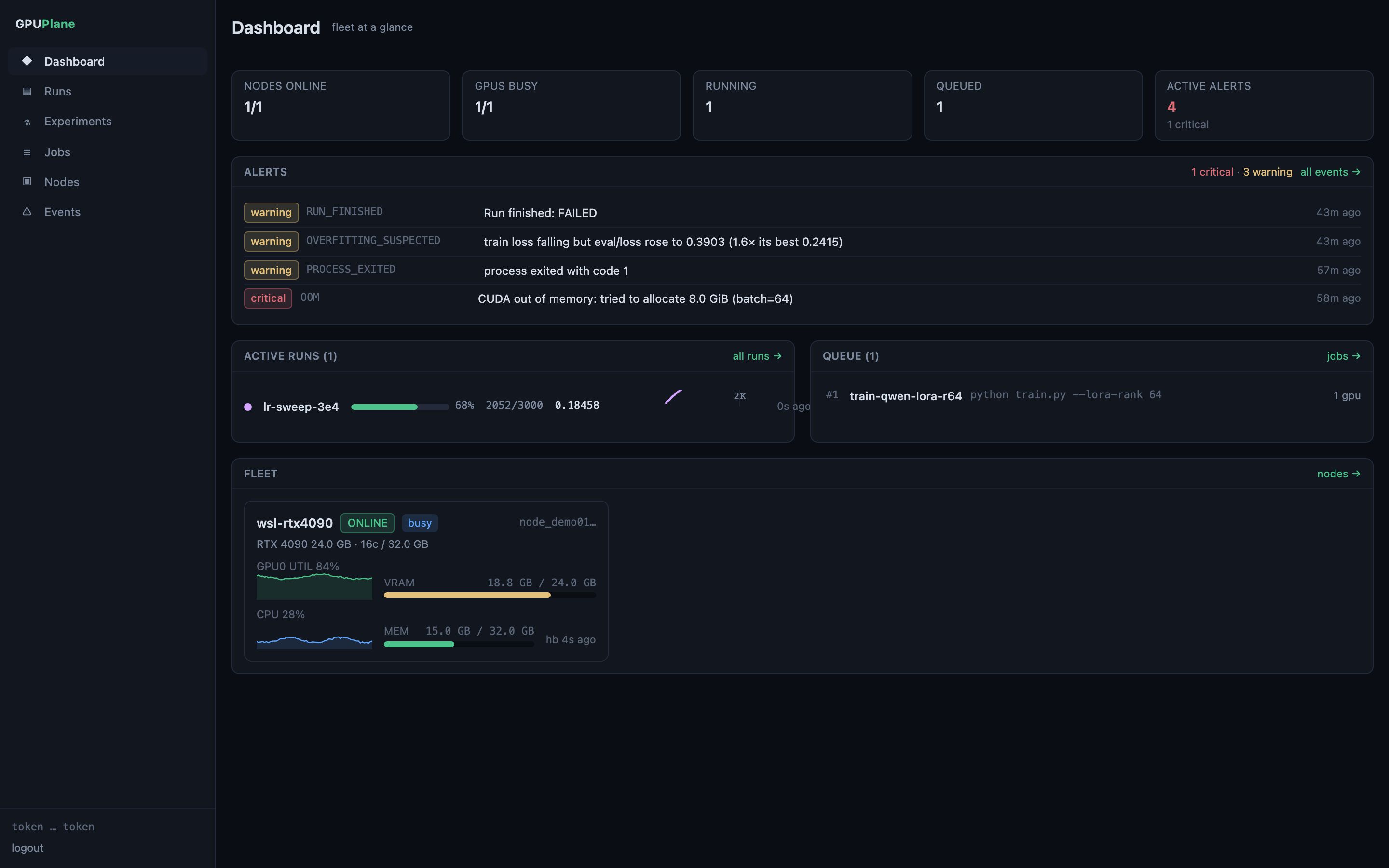Follow the 'jobs →' link in Queue
The image size is (1389, 868).
1344,356
